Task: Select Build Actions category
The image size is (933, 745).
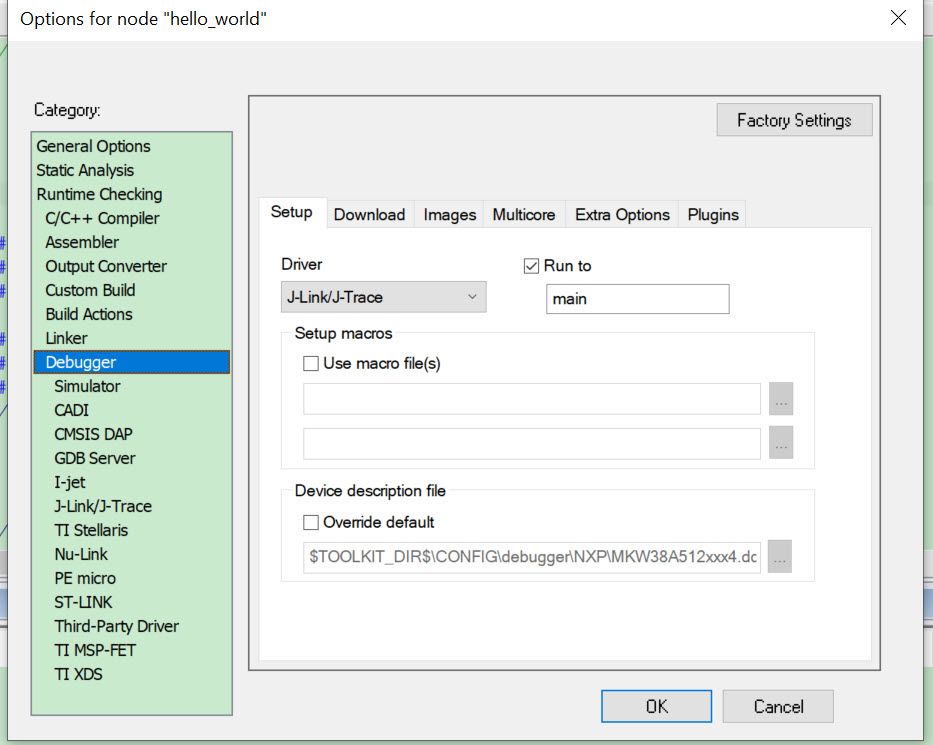Action: [x=89, y=314]
